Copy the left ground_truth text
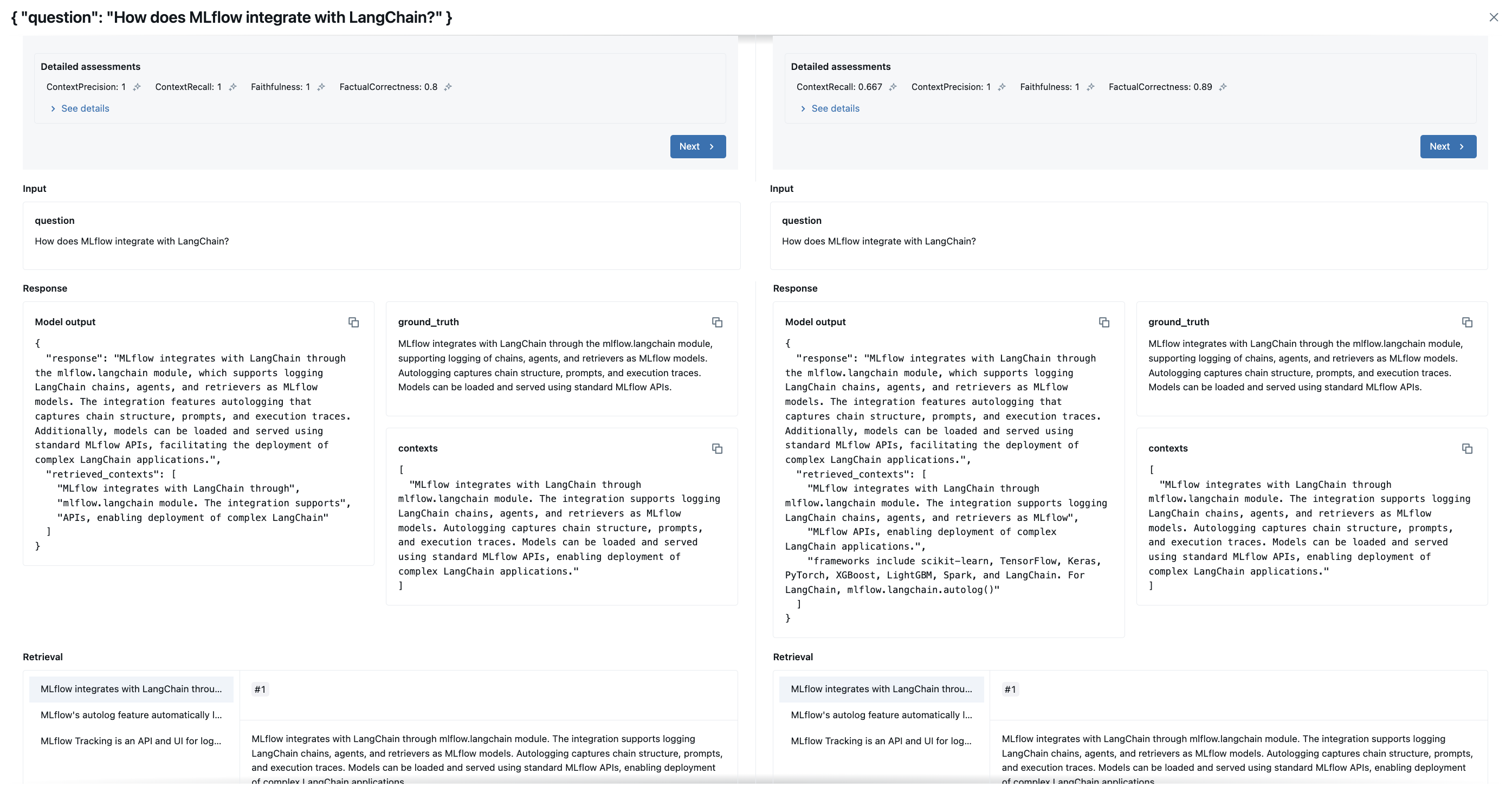This screenshot has width=1512, height=786. [x=716, y=323]
